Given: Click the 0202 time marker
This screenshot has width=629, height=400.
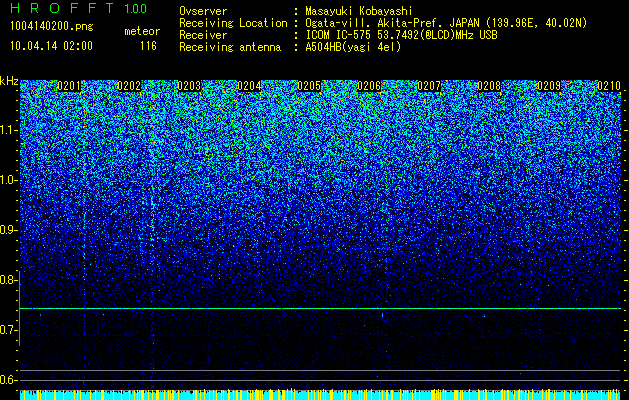Looking at the screenshot, I should click(129, 86).
